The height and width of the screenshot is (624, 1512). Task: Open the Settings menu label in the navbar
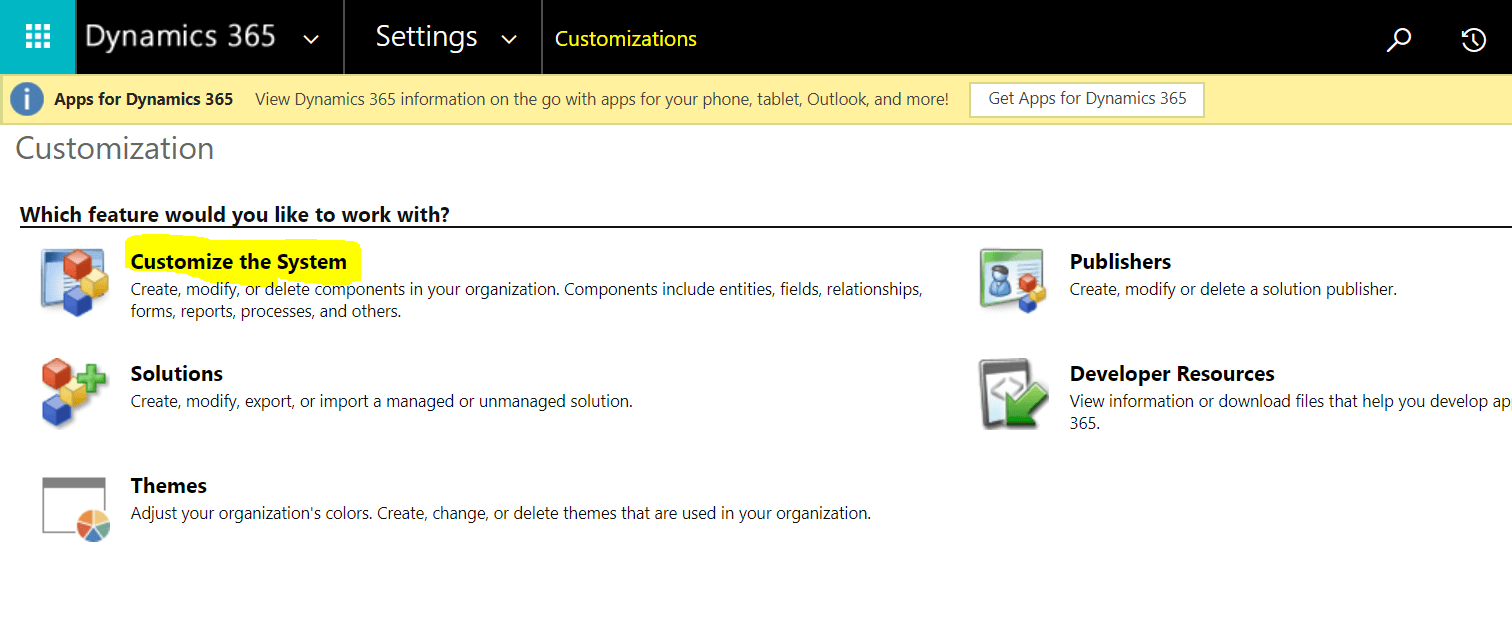[426, 37]
